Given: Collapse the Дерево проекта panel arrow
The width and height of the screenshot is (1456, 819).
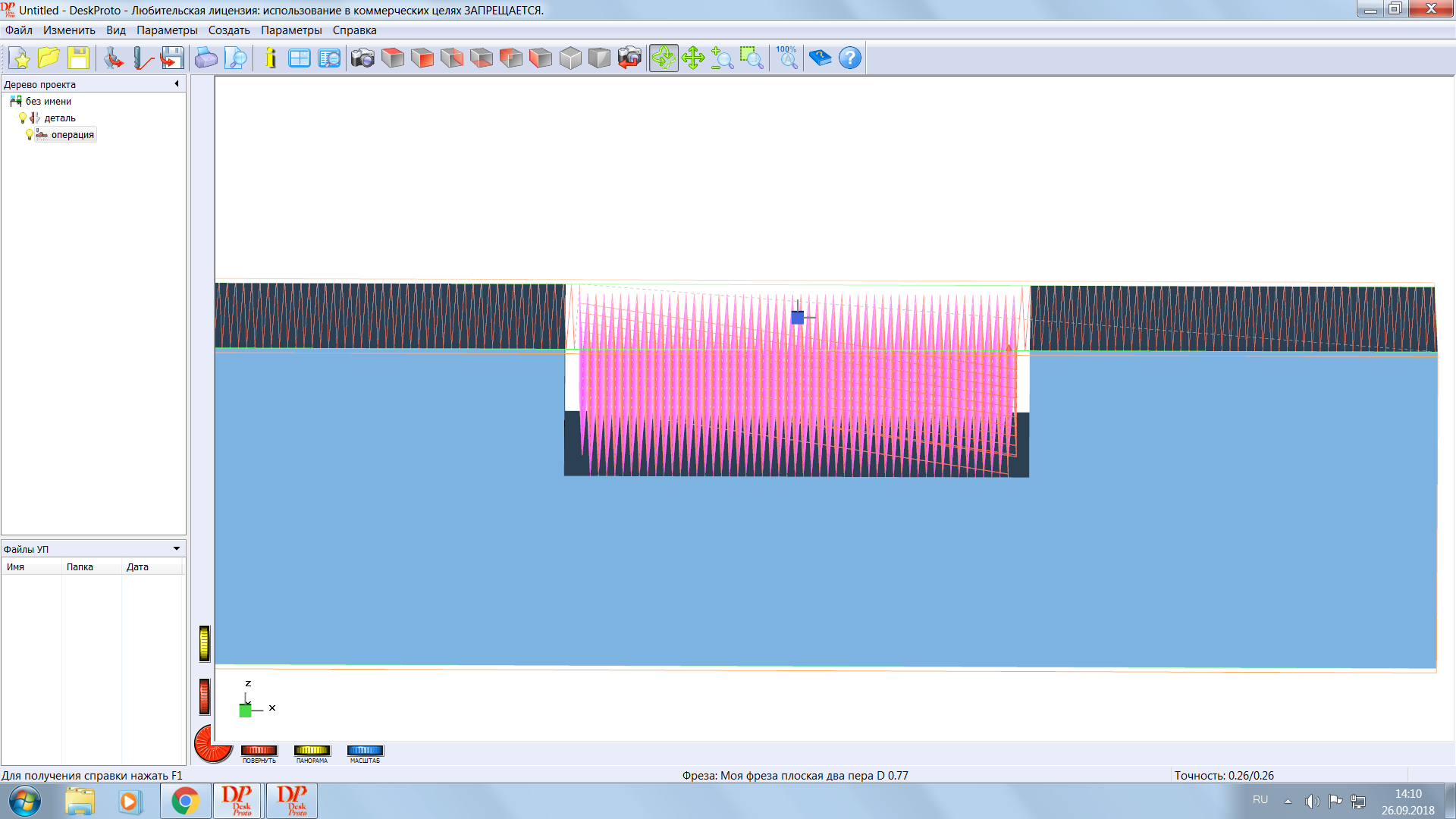Looking at the screenshot, I should point(177,84).
